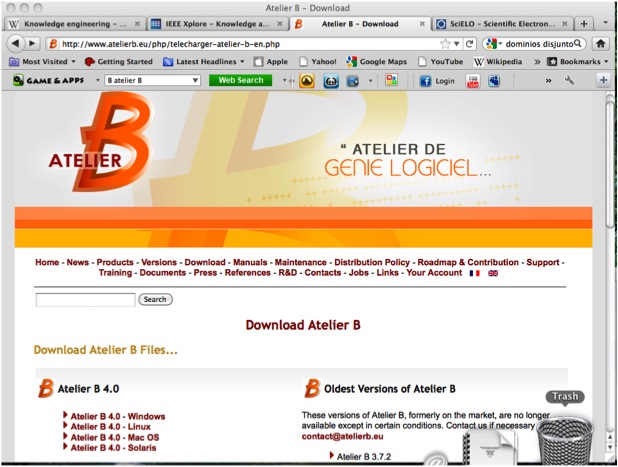The width and height of the screenshot is (618, 467).
Task: Open the Apple bookmark
Action: point(271,61)
